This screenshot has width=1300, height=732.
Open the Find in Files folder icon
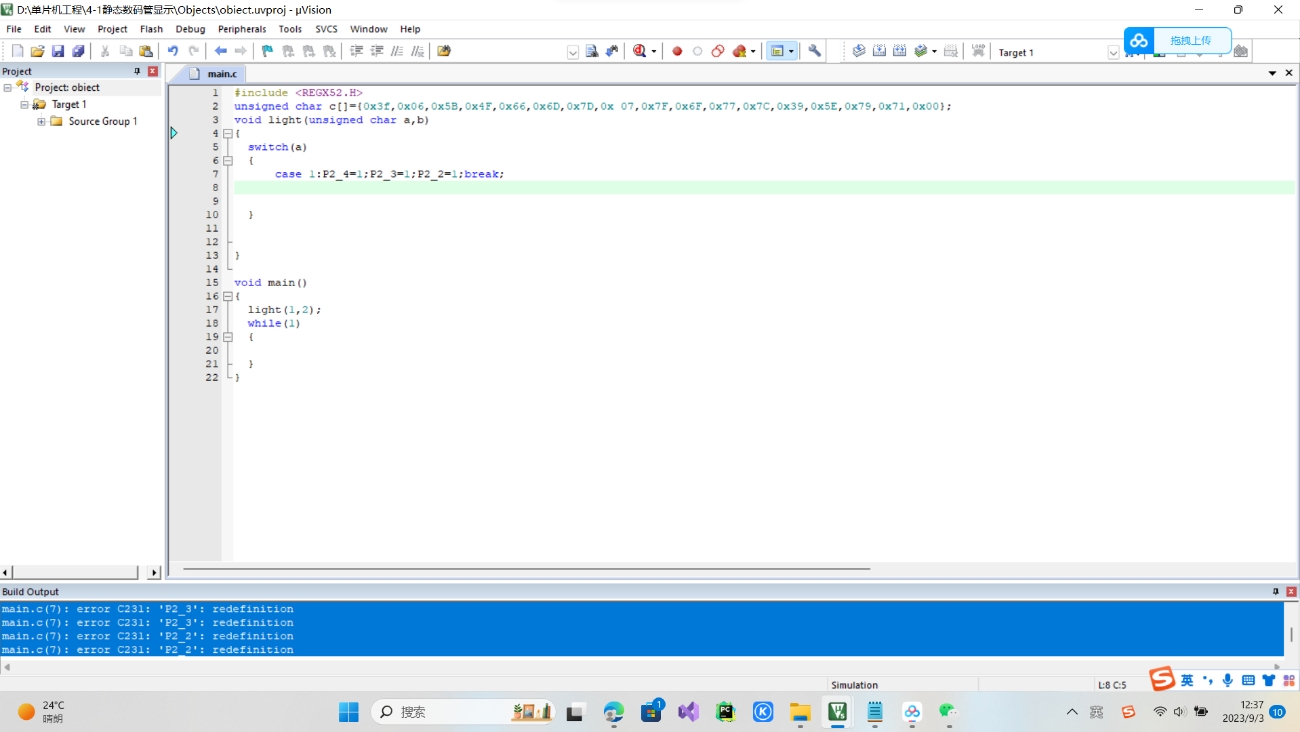pyautogui.click(x=444, y=51)
